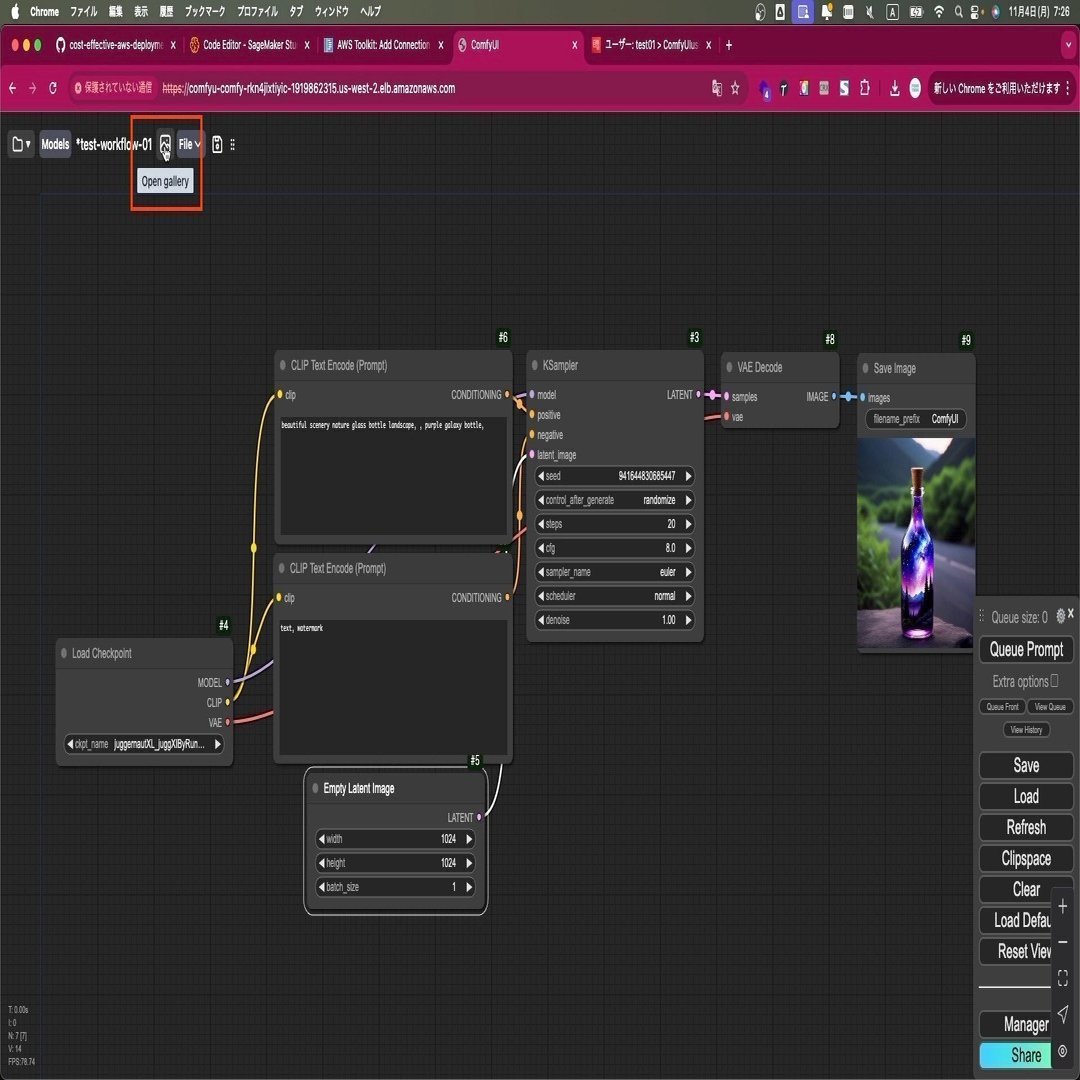Click the filename_prefix ComfyUI field

[x=916, y=419]
